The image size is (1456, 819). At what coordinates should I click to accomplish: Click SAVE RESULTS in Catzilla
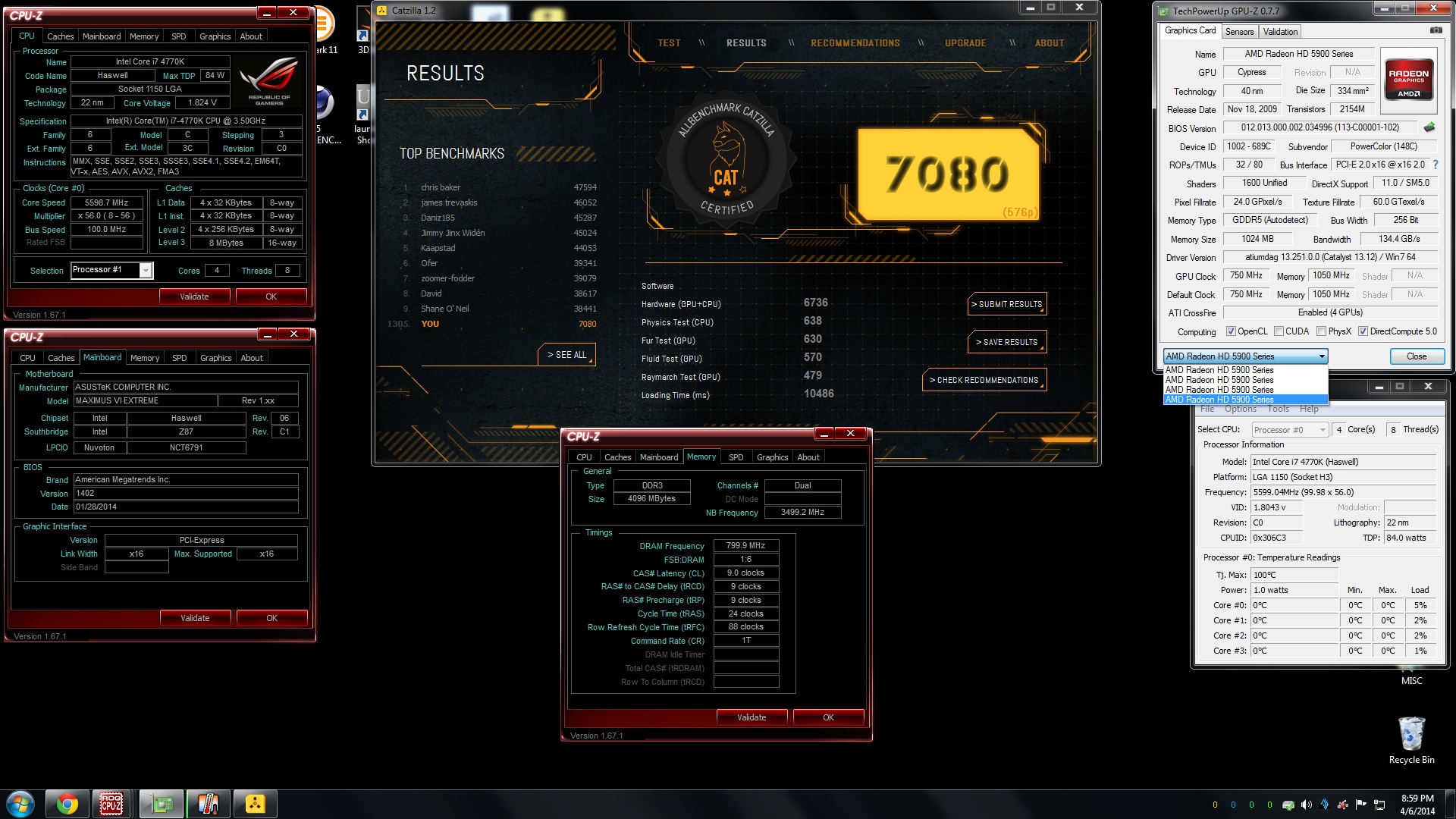(x=1007, y=342)
